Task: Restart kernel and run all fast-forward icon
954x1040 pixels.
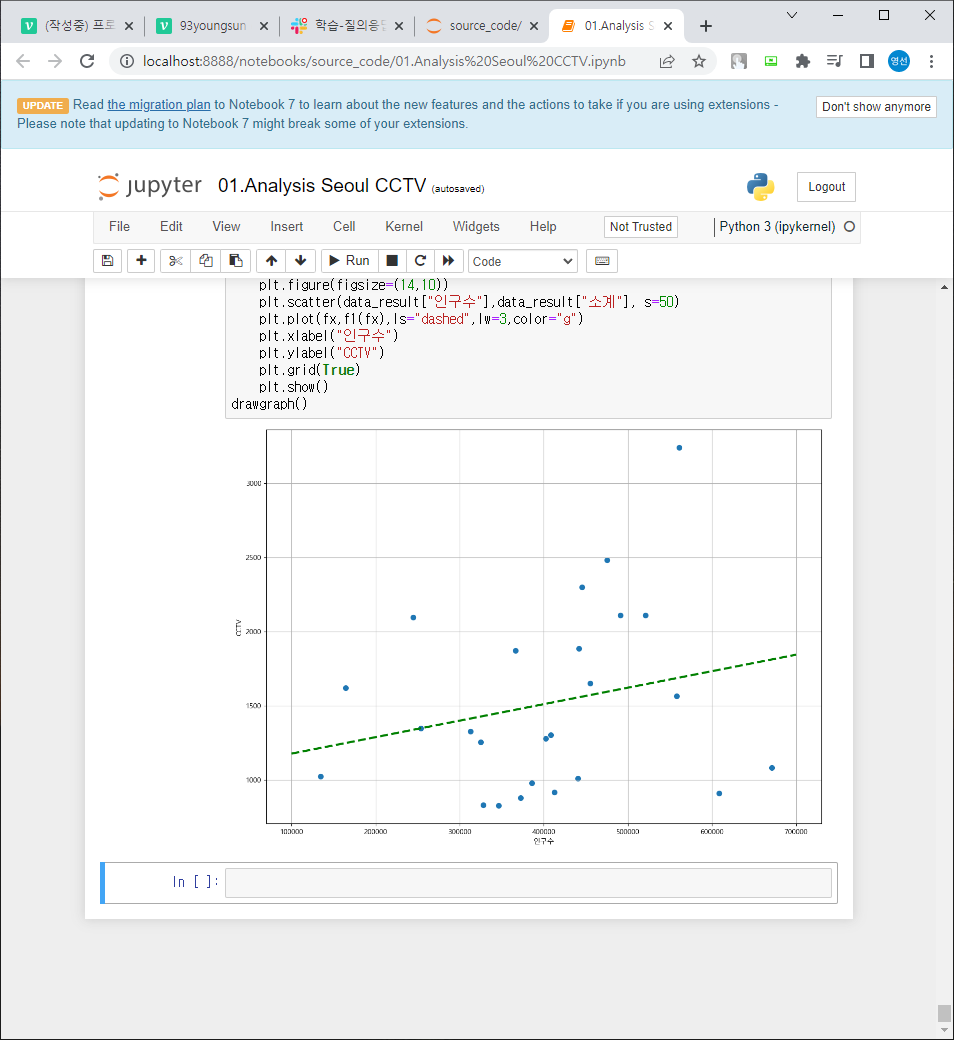Action: click(448, 261)
